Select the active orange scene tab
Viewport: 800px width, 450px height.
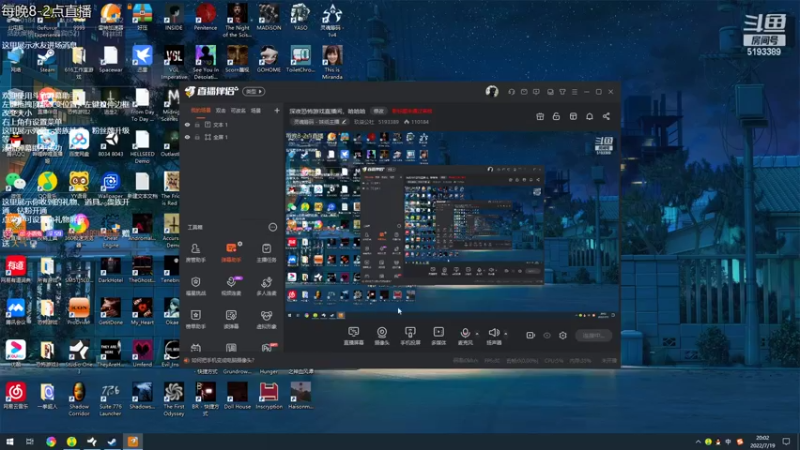coord(201,110)
